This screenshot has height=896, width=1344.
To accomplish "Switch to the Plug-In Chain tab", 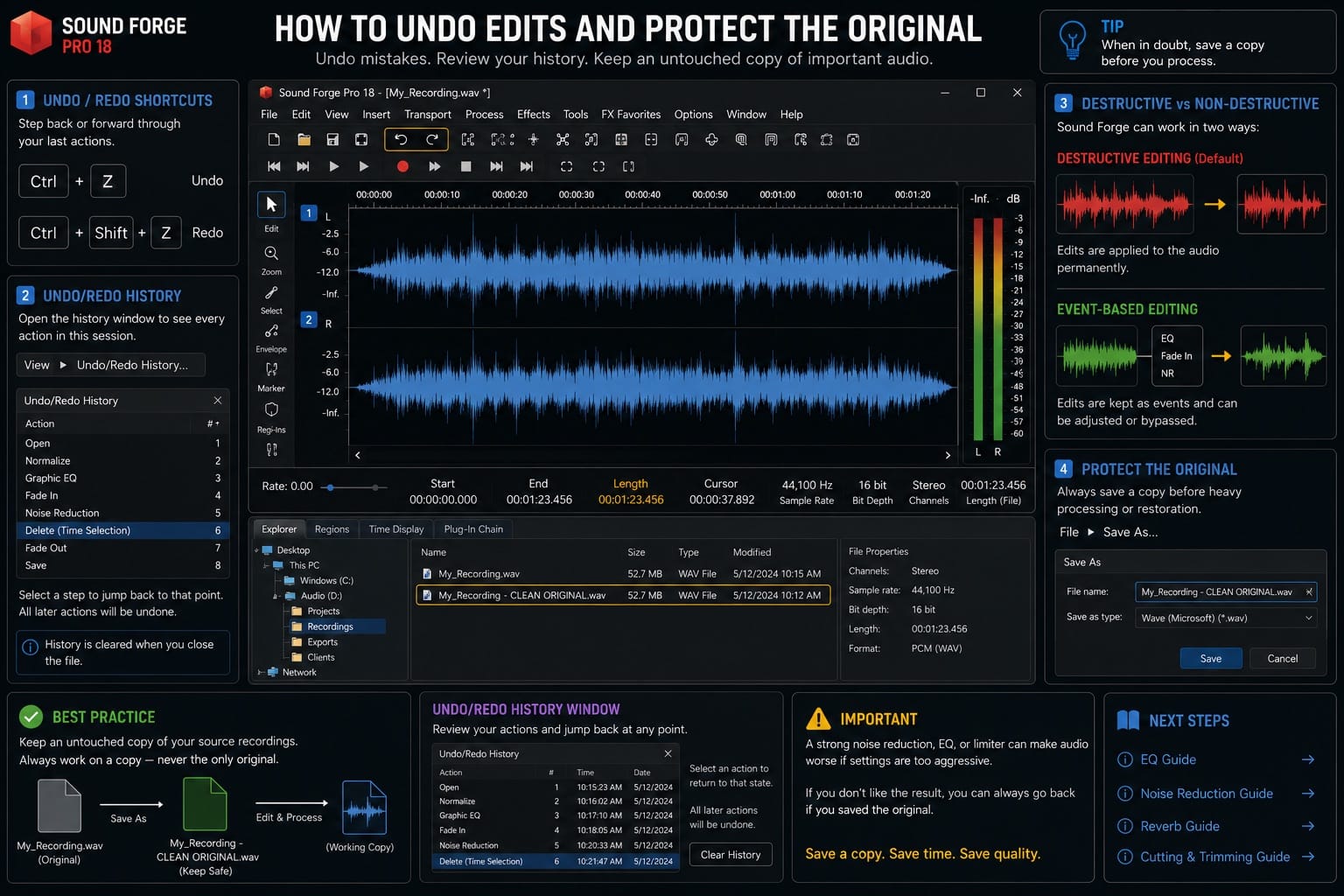I will (x=473, y=529).
